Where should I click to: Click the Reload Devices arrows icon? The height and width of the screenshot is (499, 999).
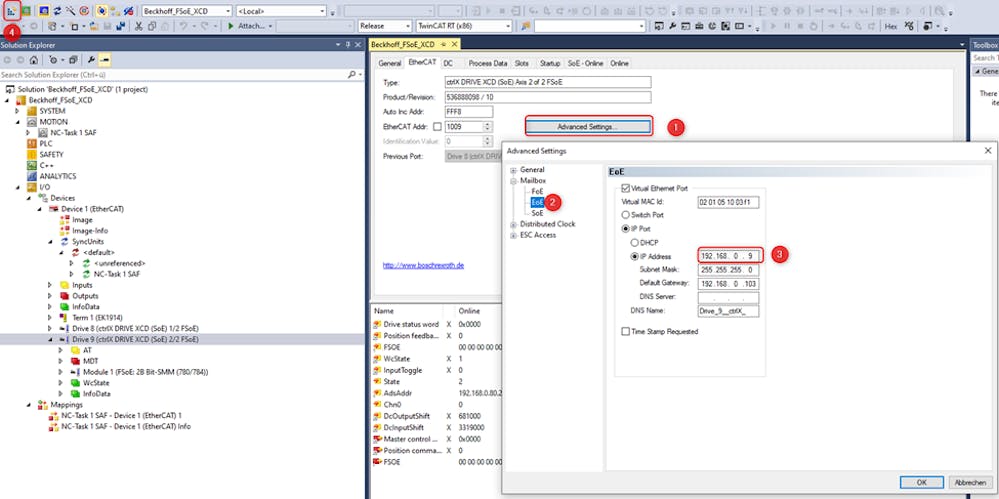pyautogui.click(x=57, y=11)
